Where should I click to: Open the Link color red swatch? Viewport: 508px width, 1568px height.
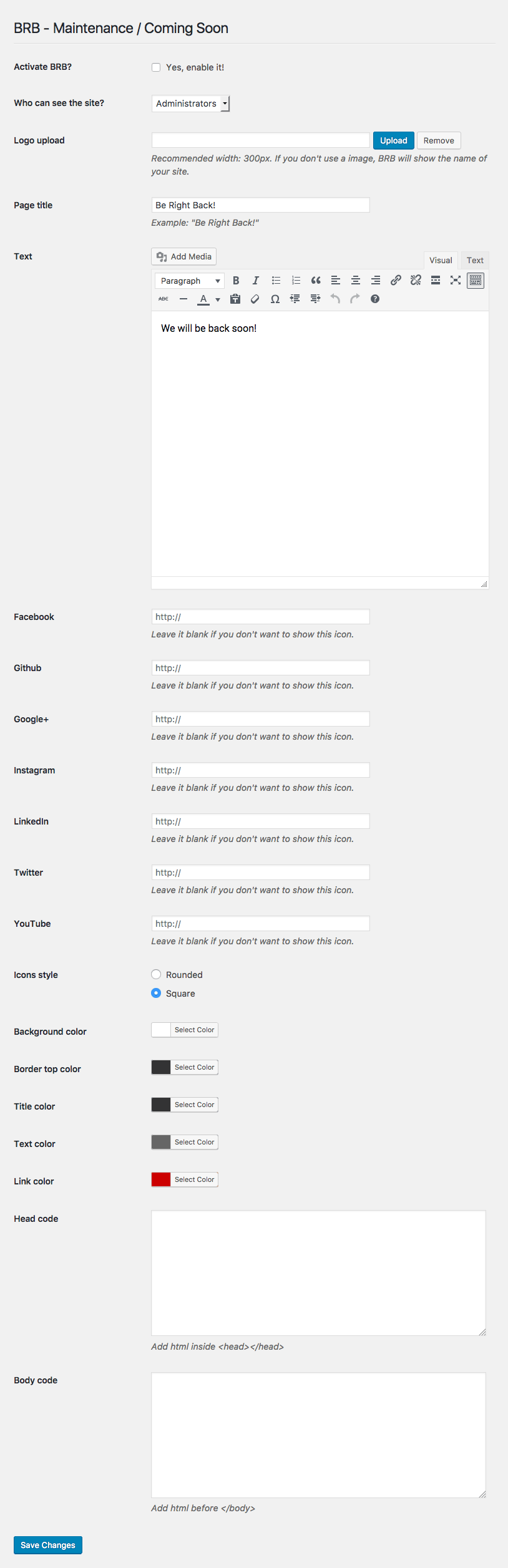tap(161, 1179)
